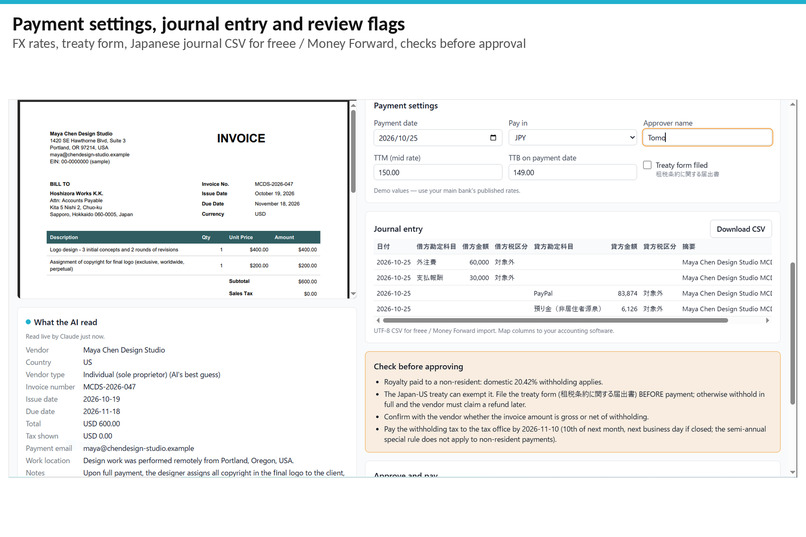This screenshot has height=537, width=806.
Task: Tick the Treaty form filed checkbox
Action: [647, 165]
